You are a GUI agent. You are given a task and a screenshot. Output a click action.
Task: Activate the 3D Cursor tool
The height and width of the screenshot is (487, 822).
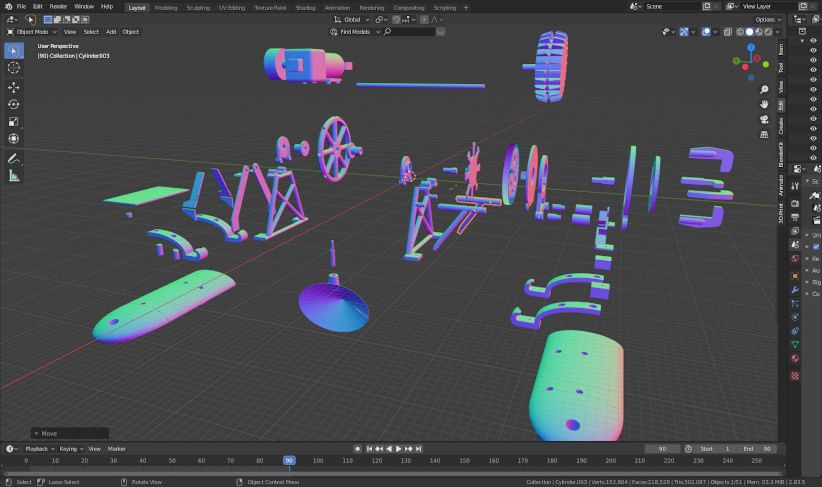pos(14,68)
